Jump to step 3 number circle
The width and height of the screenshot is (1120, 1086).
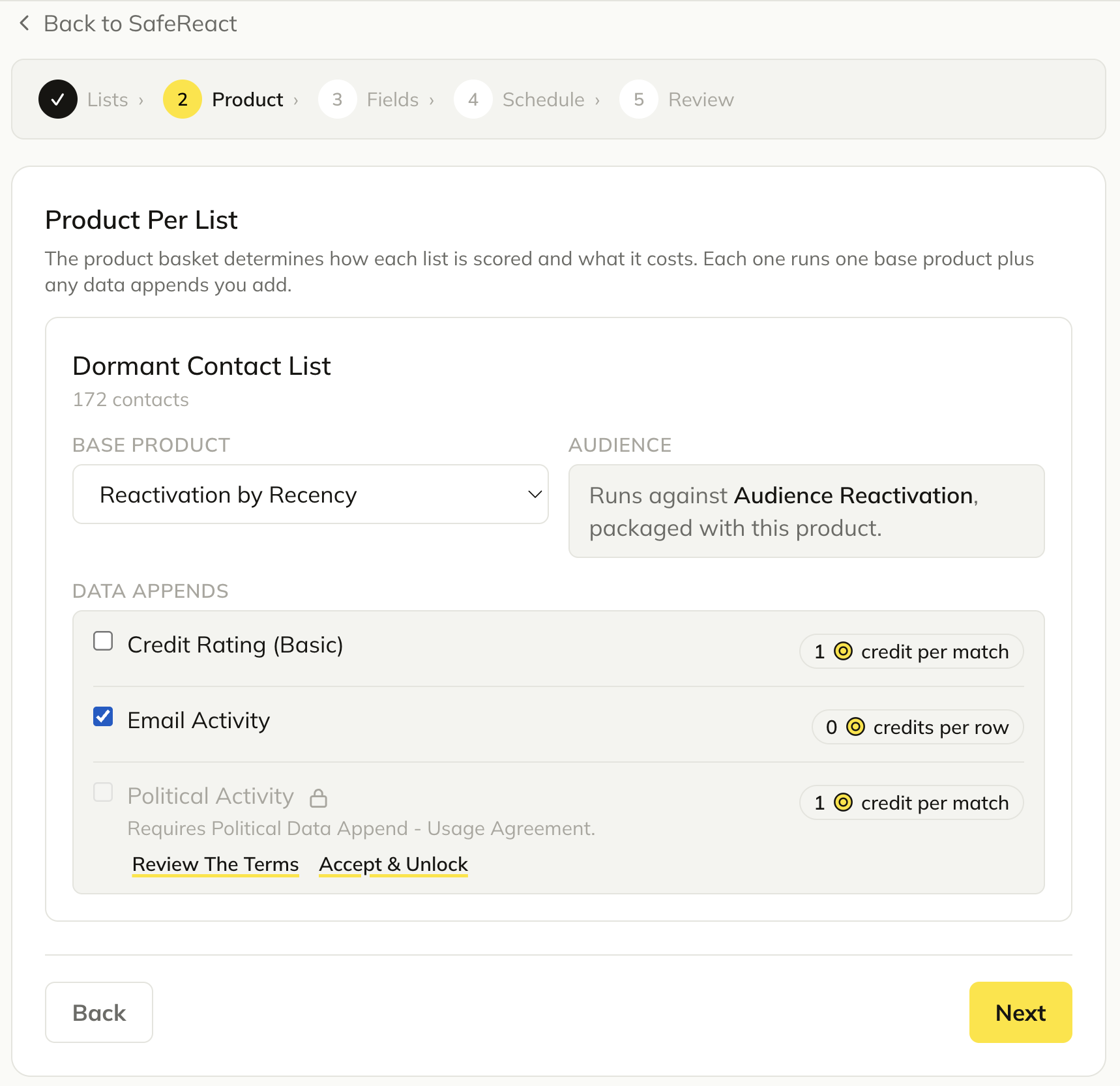click(338, 99)
